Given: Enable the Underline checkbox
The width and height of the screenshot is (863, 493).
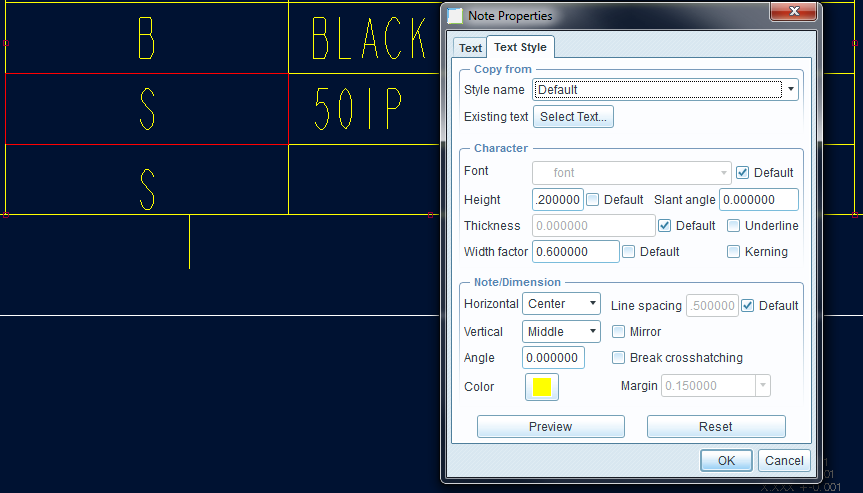Looking at the screenshot, I should coord(733,226).
